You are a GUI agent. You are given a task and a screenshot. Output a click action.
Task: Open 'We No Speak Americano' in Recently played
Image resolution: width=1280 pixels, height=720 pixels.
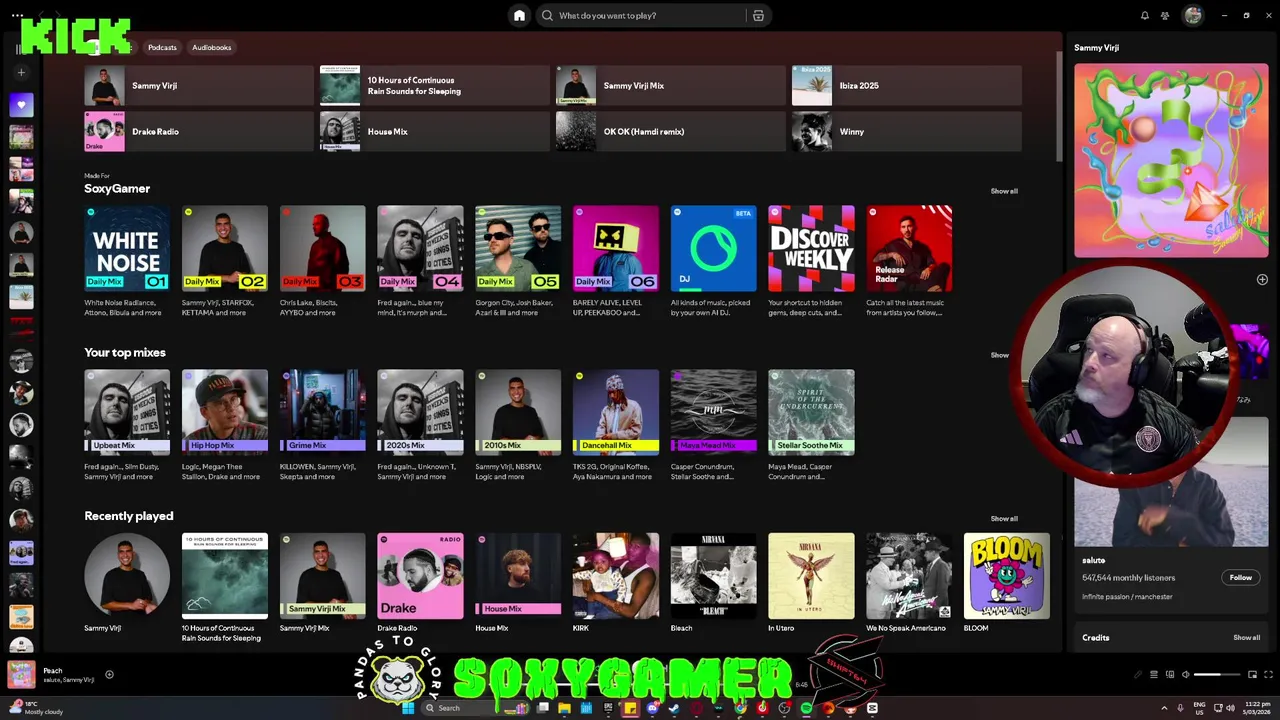pyautogui.click(x=909, y=576)
